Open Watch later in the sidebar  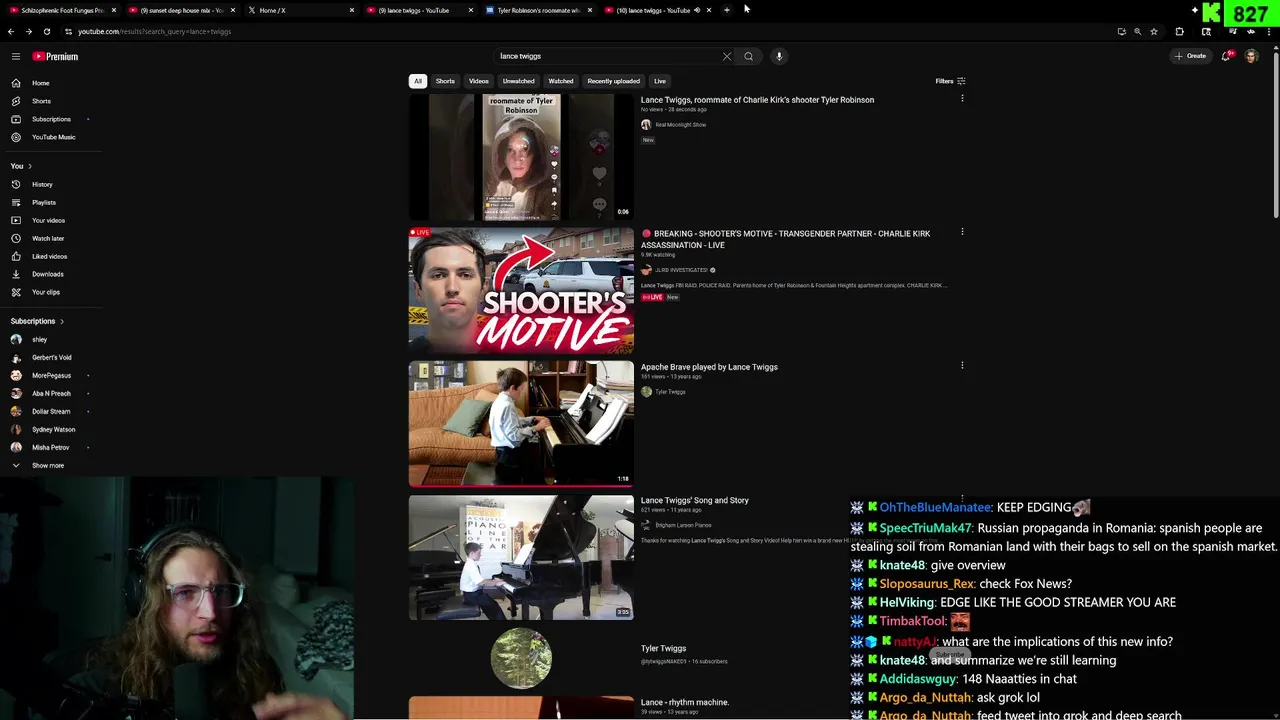[x=50, y=238]
